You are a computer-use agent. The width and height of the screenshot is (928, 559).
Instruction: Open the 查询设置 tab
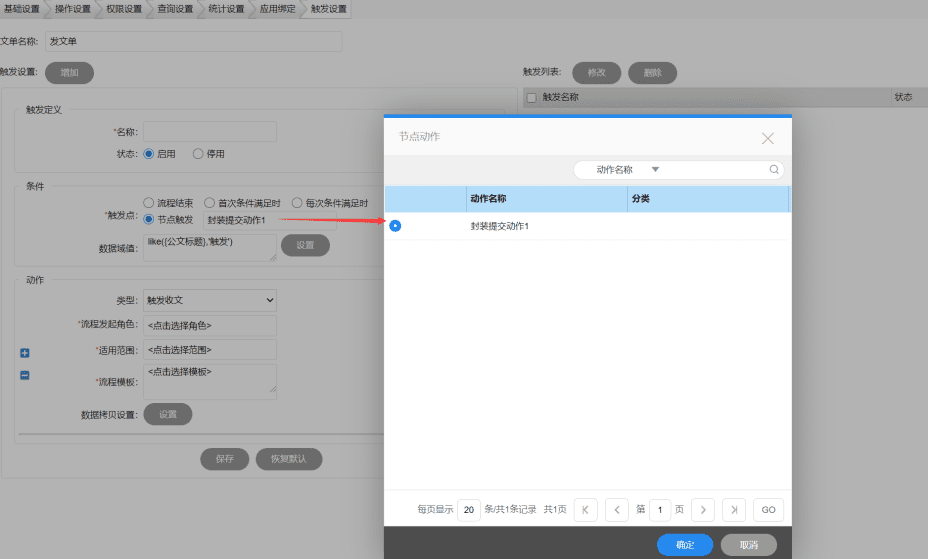175,9
